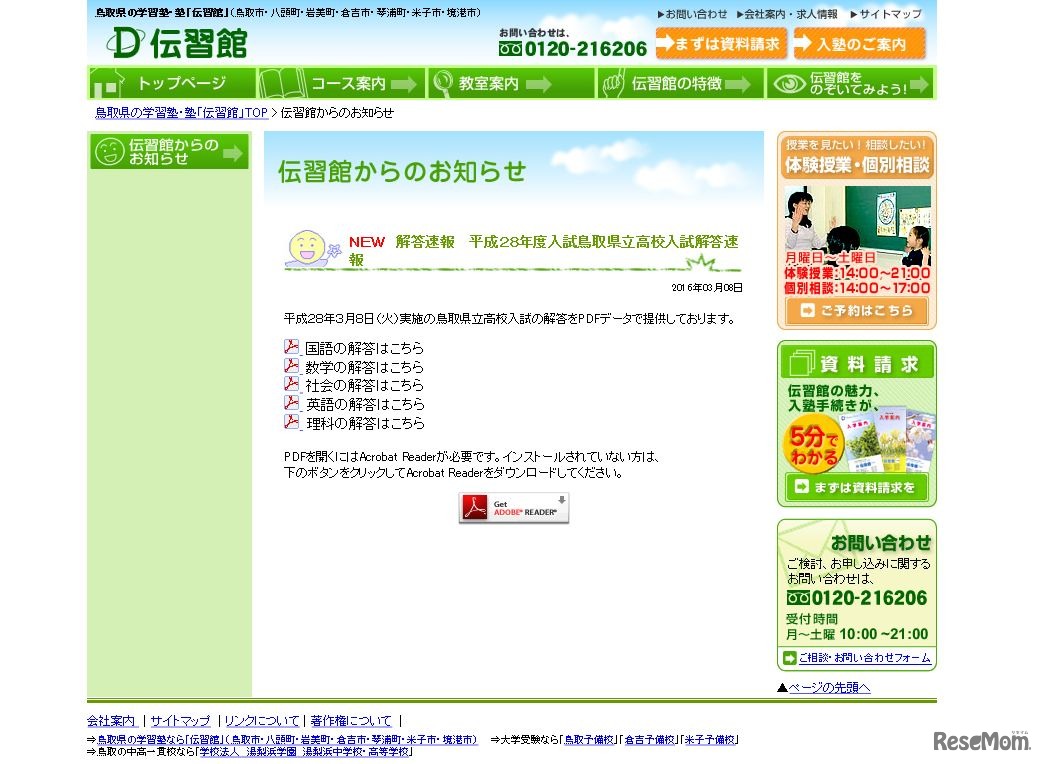1044x764 pixels.
Task: Open the コース案内 tab
Action: click(340, 84)
